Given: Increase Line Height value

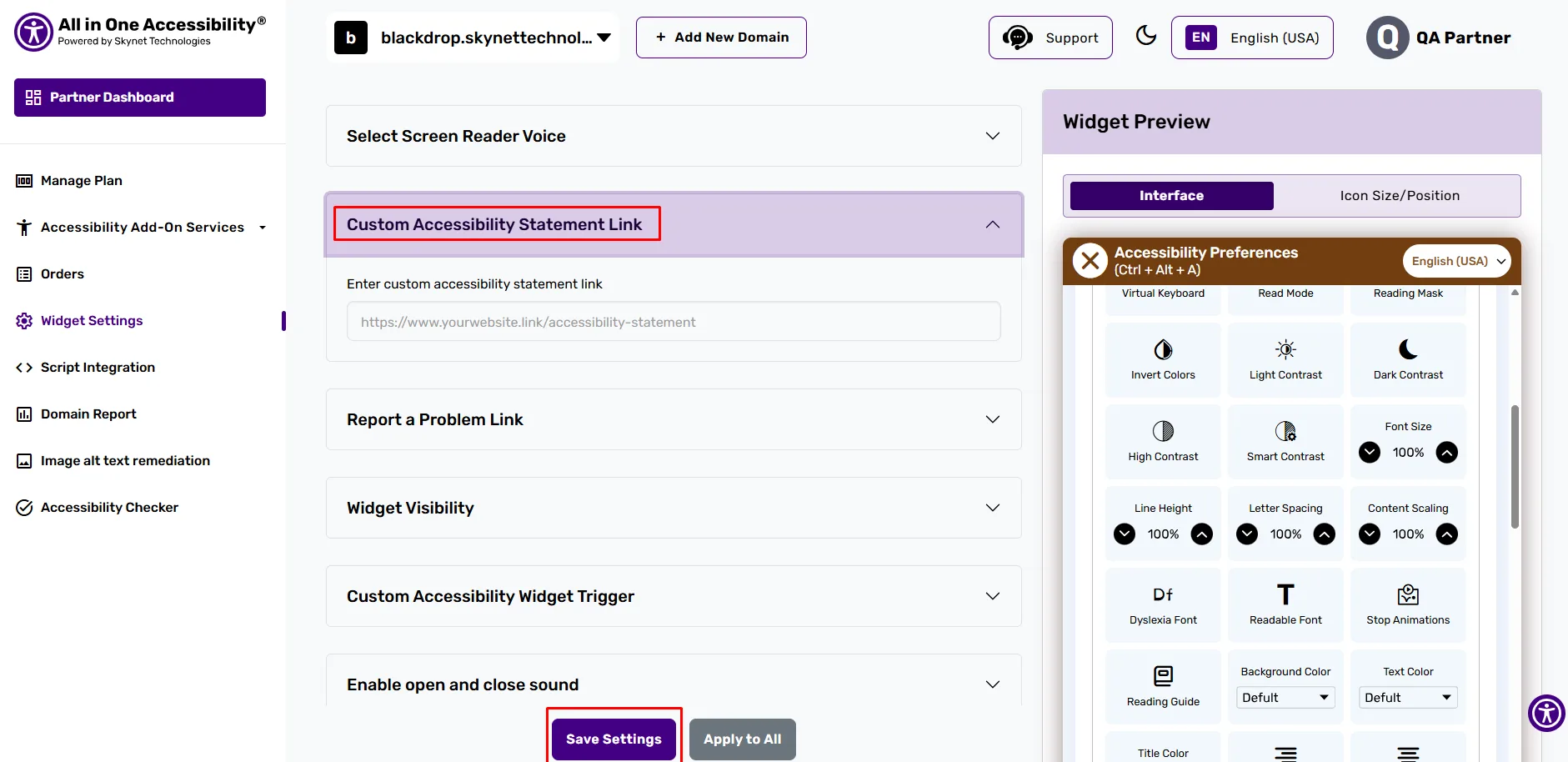Looking at the screenshot, I should (1202, 534).
